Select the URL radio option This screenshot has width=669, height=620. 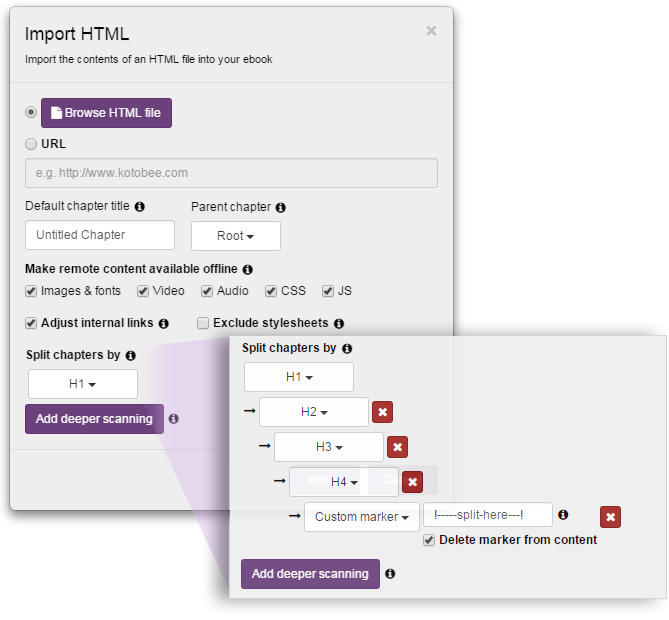[31, 144]
